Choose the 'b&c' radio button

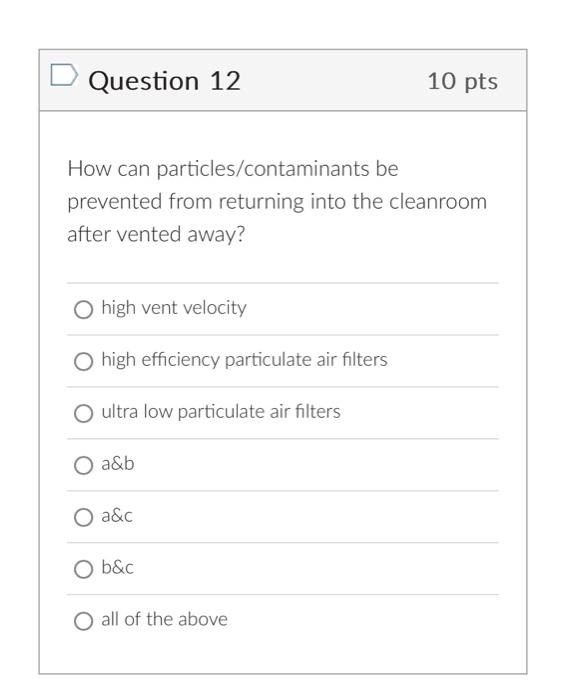coord(83,569)
